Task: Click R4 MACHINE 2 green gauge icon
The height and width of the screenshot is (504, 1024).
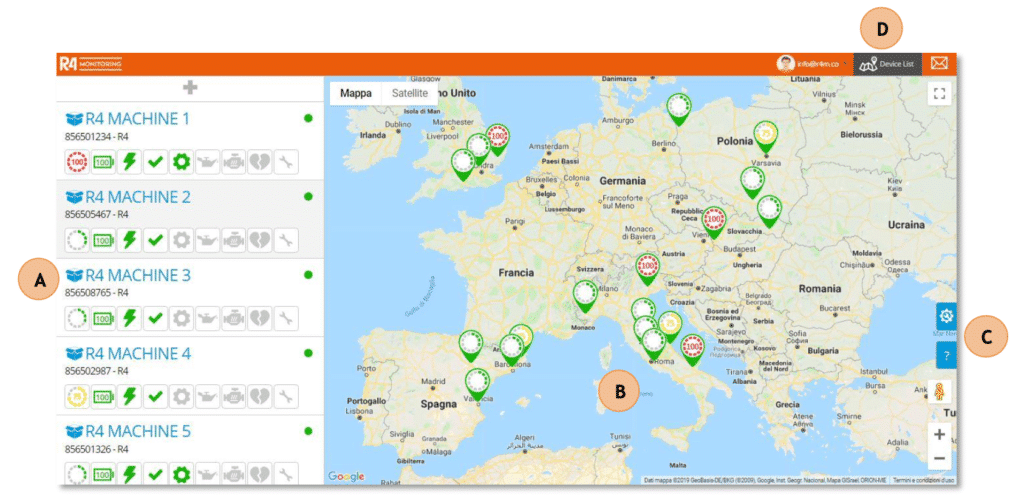Action: pos(77,240)
